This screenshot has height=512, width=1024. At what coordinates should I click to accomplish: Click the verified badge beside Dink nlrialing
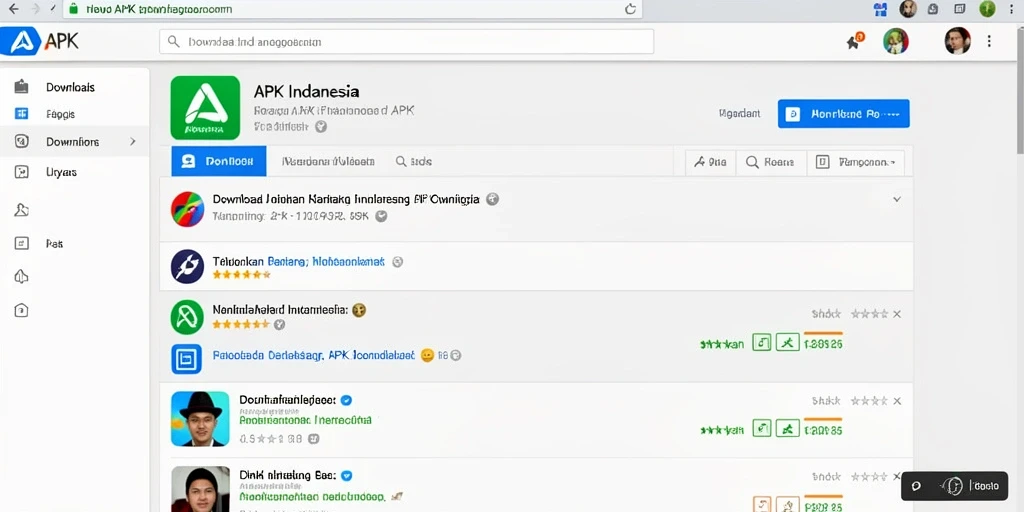coord(347,475)
